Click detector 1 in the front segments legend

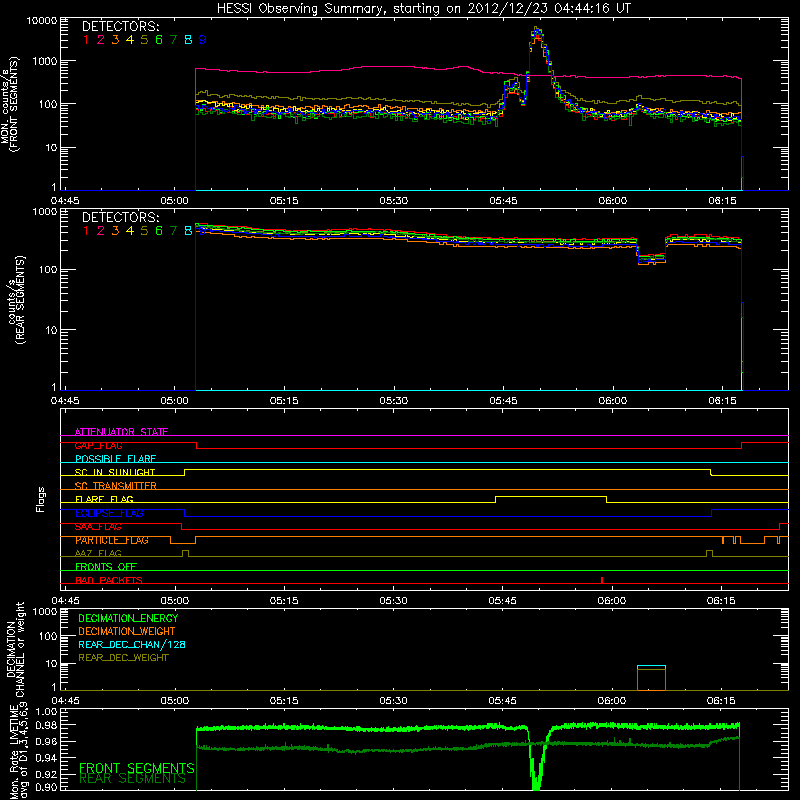(86, 40)
